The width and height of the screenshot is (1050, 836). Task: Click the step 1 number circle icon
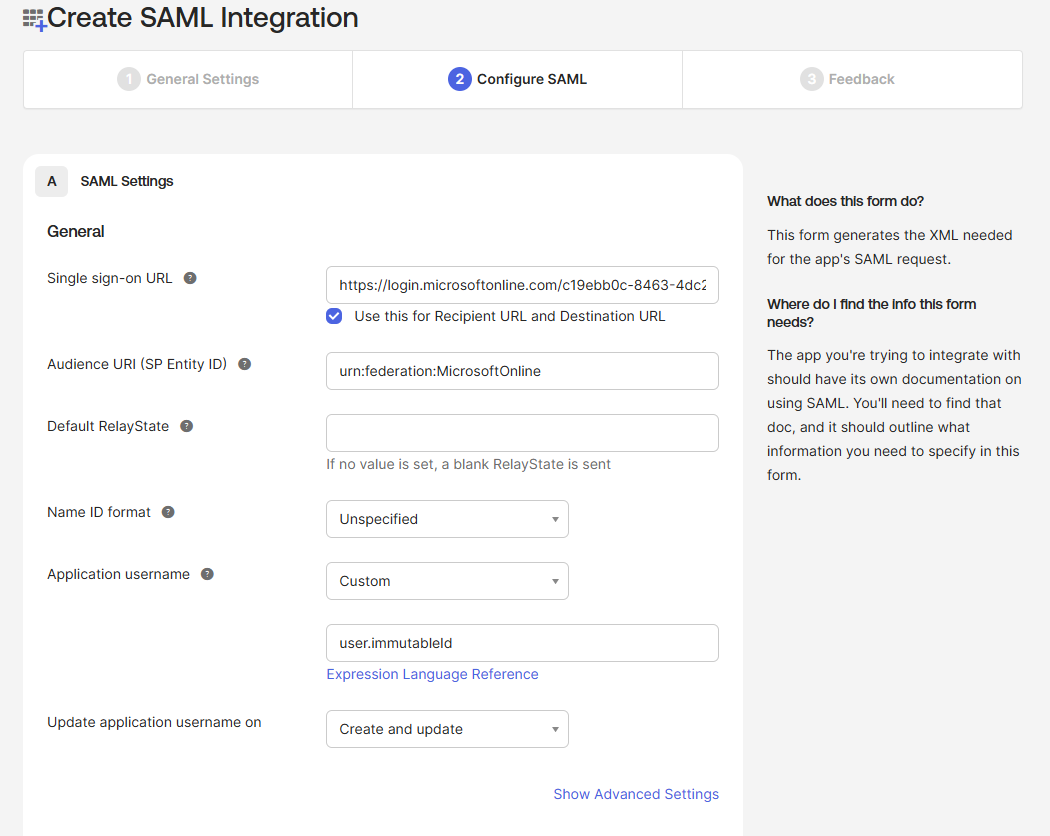[x=128, y=79]
